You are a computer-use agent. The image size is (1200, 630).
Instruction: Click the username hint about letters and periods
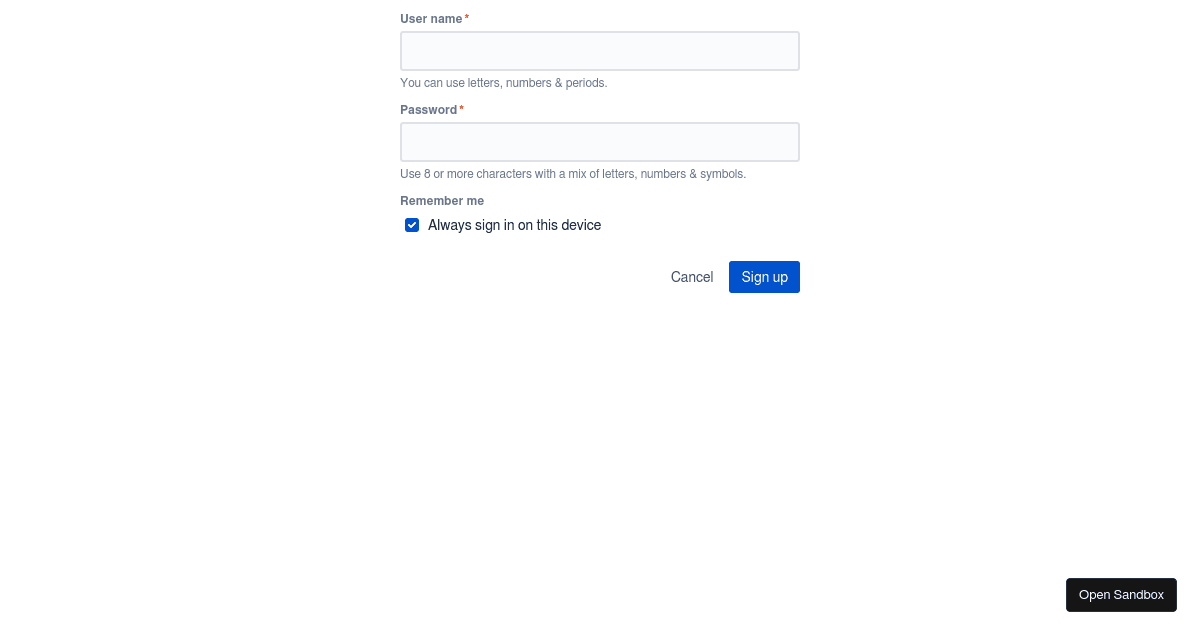503,83
